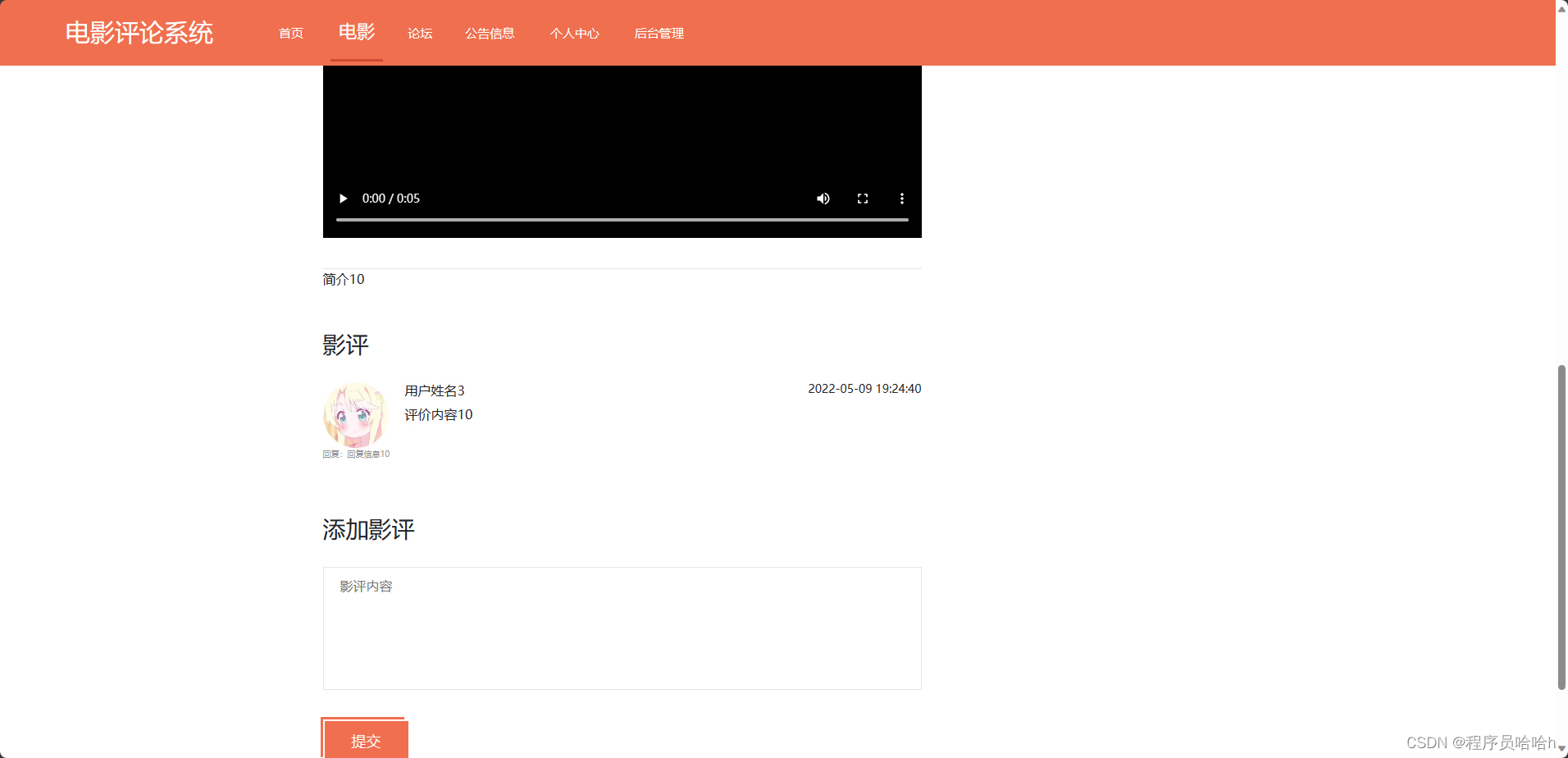Select the timestamp 2022-05-09 19:24:40
Screen dimensions: 1568x758
pyautogui.click(x=864, y=388)
